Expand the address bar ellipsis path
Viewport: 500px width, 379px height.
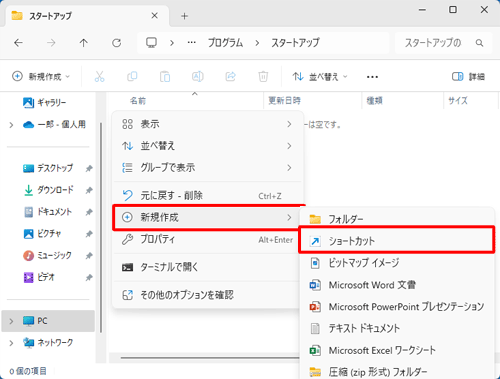pos(192,43)
